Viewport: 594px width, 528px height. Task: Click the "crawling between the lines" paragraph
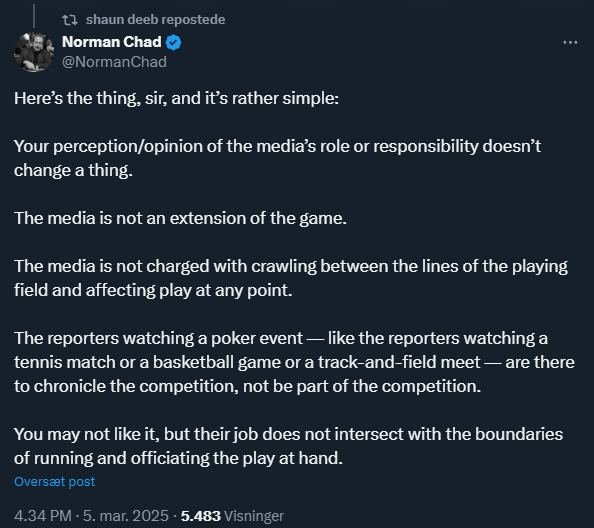click(x=291, y=278)
